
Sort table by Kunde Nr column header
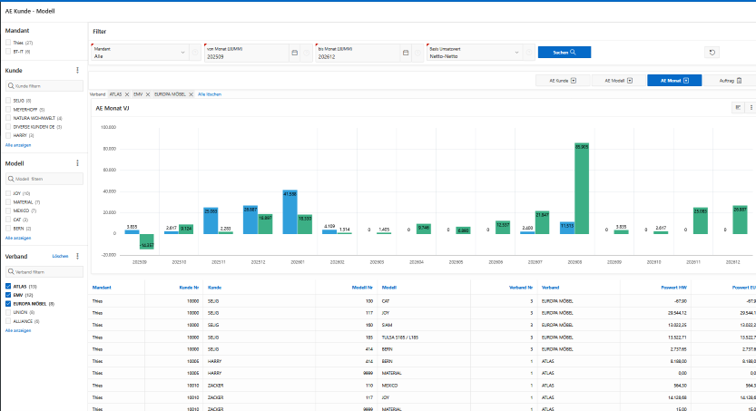point(189,288)
